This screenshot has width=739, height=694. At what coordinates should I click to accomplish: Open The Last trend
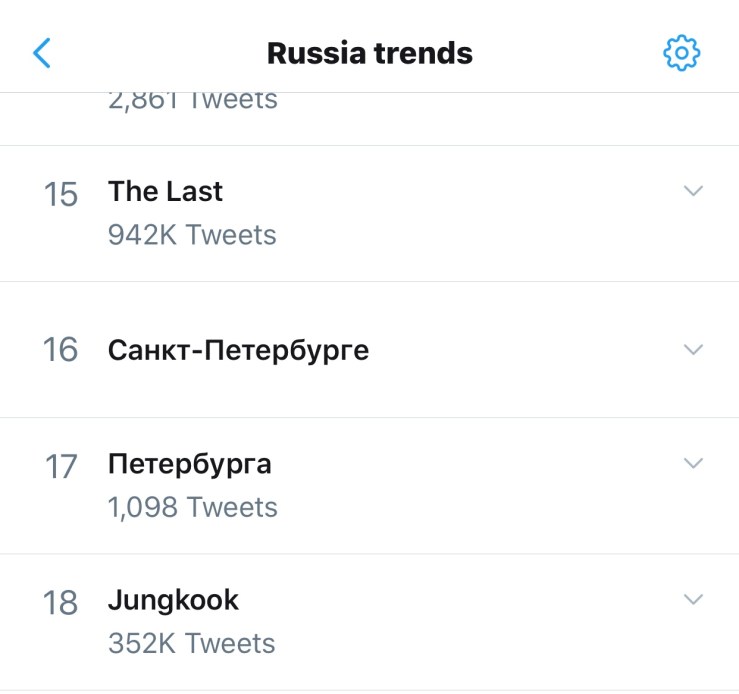[x=166, y=191]
